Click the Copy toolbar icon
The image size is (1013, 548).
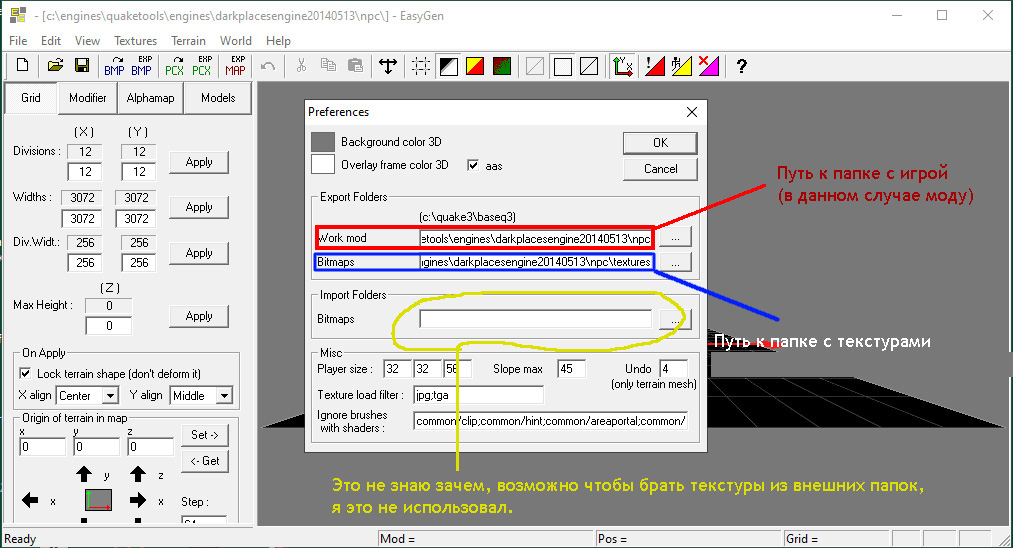328,65
